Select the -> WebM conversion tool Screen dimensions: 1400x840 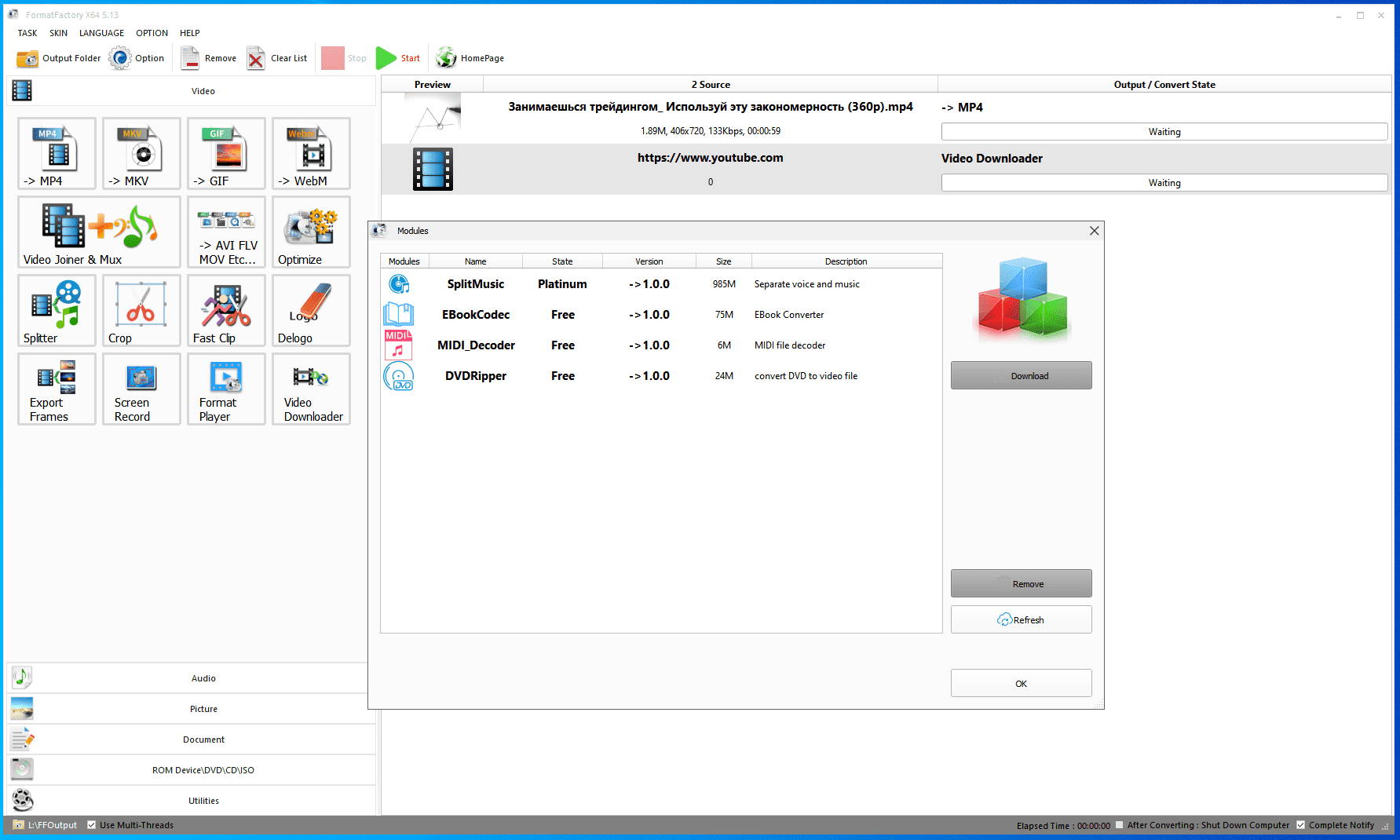click(311, 153)
